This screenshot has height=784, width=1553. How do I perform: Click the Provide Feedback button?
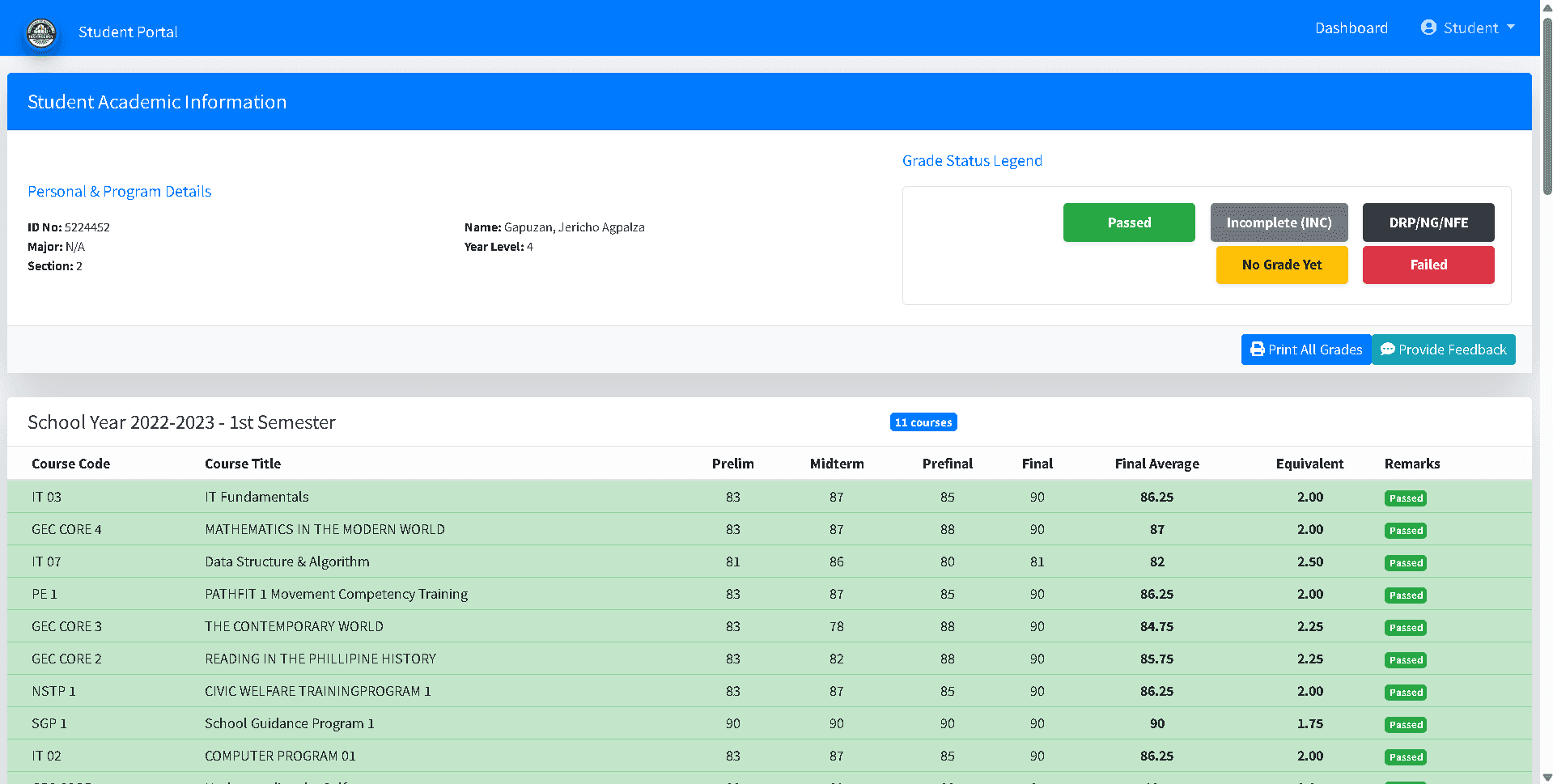1444,350
